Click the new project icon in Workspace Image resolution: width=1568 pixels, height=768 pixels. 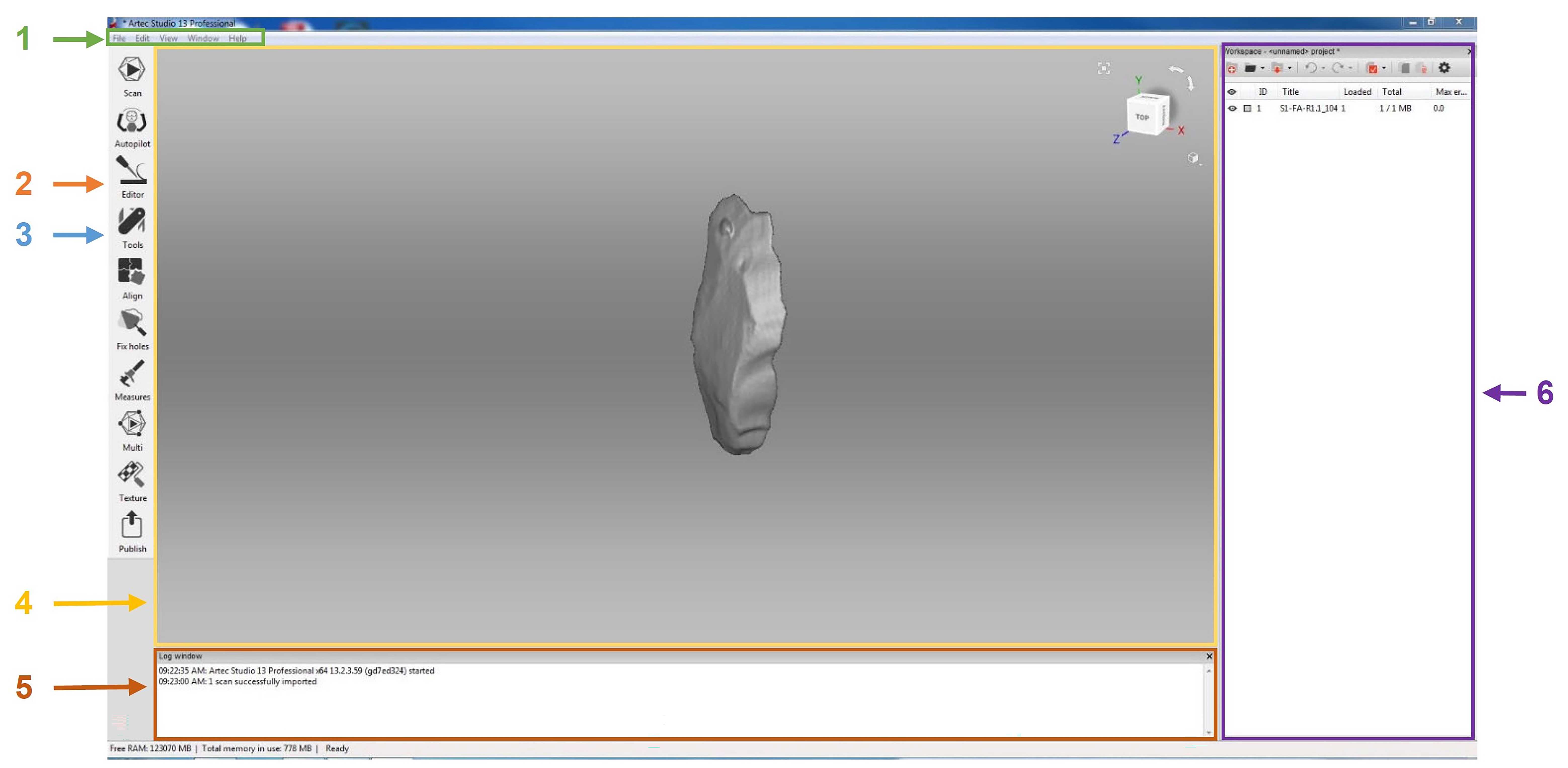pos(1231,68)
